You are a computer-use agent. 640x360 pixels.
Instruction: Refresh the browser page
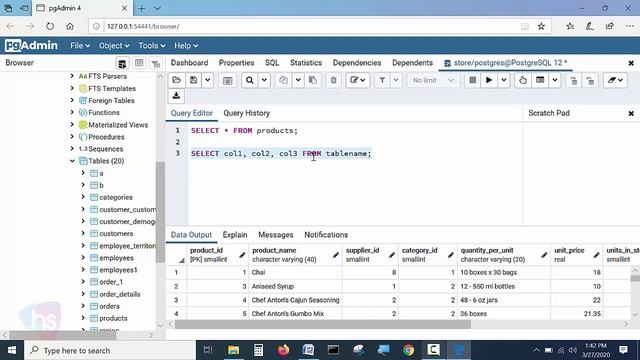click(x=50, y=26)
